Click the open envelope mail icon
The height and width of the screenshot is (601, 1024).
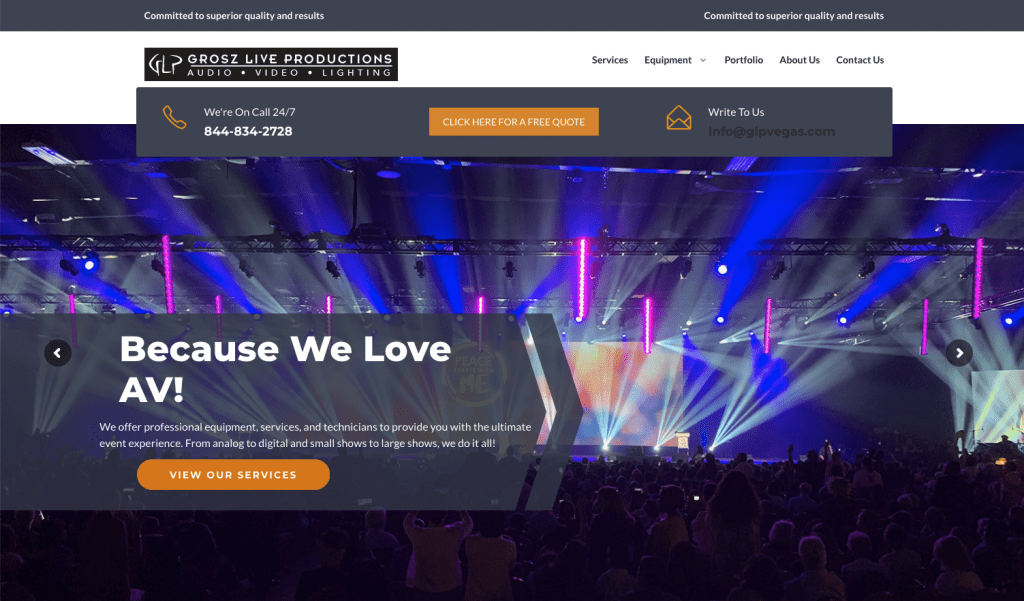[679, 118]
